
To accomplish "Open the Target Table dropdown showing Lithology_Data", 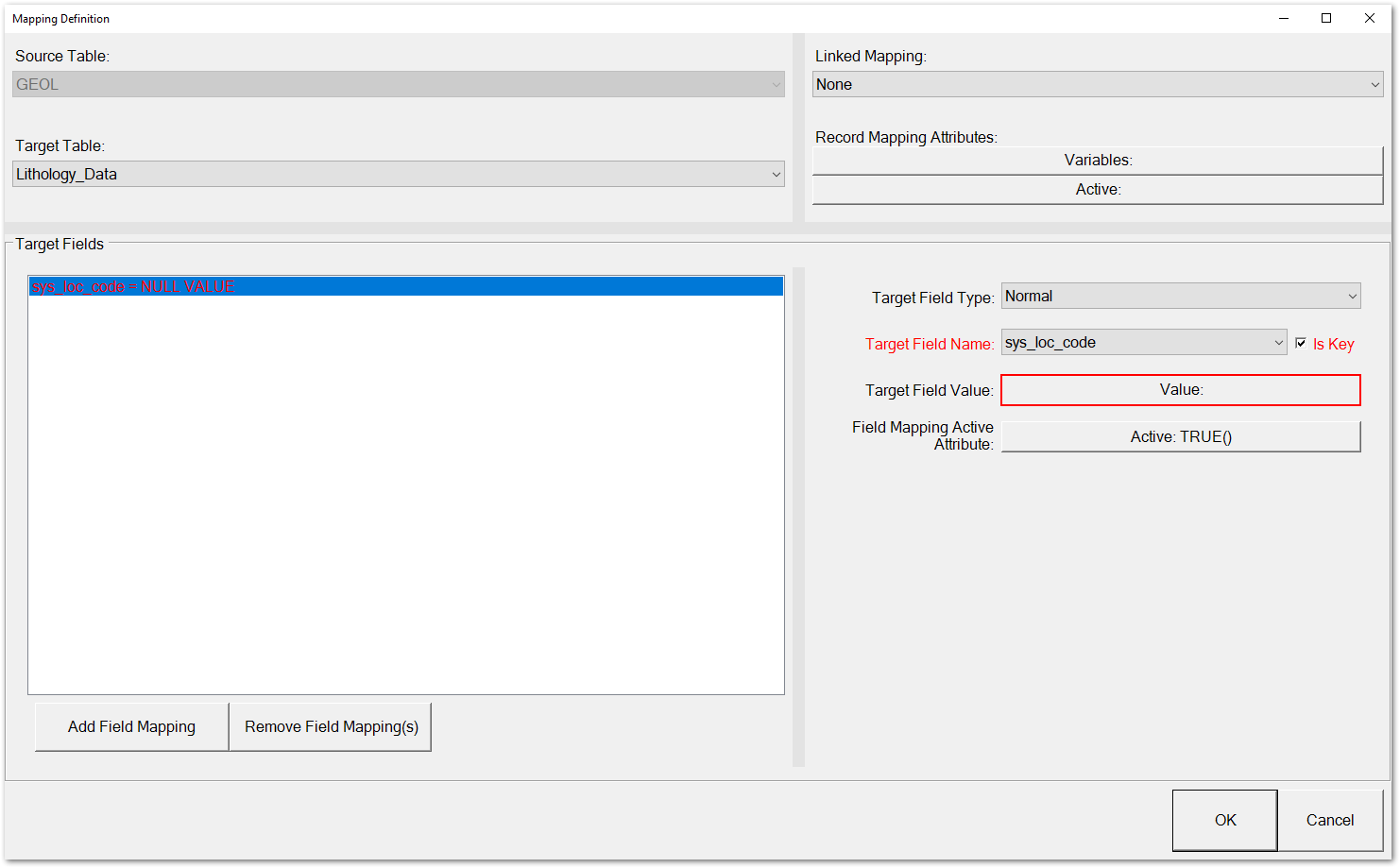I will click(398, 174).
